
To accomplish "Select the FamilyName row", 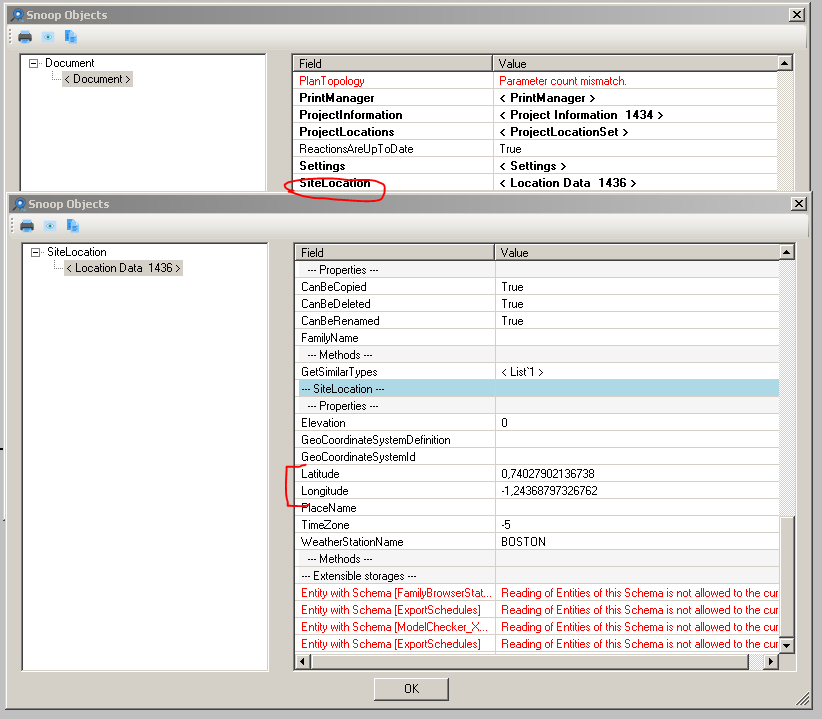I will [537, 338].
